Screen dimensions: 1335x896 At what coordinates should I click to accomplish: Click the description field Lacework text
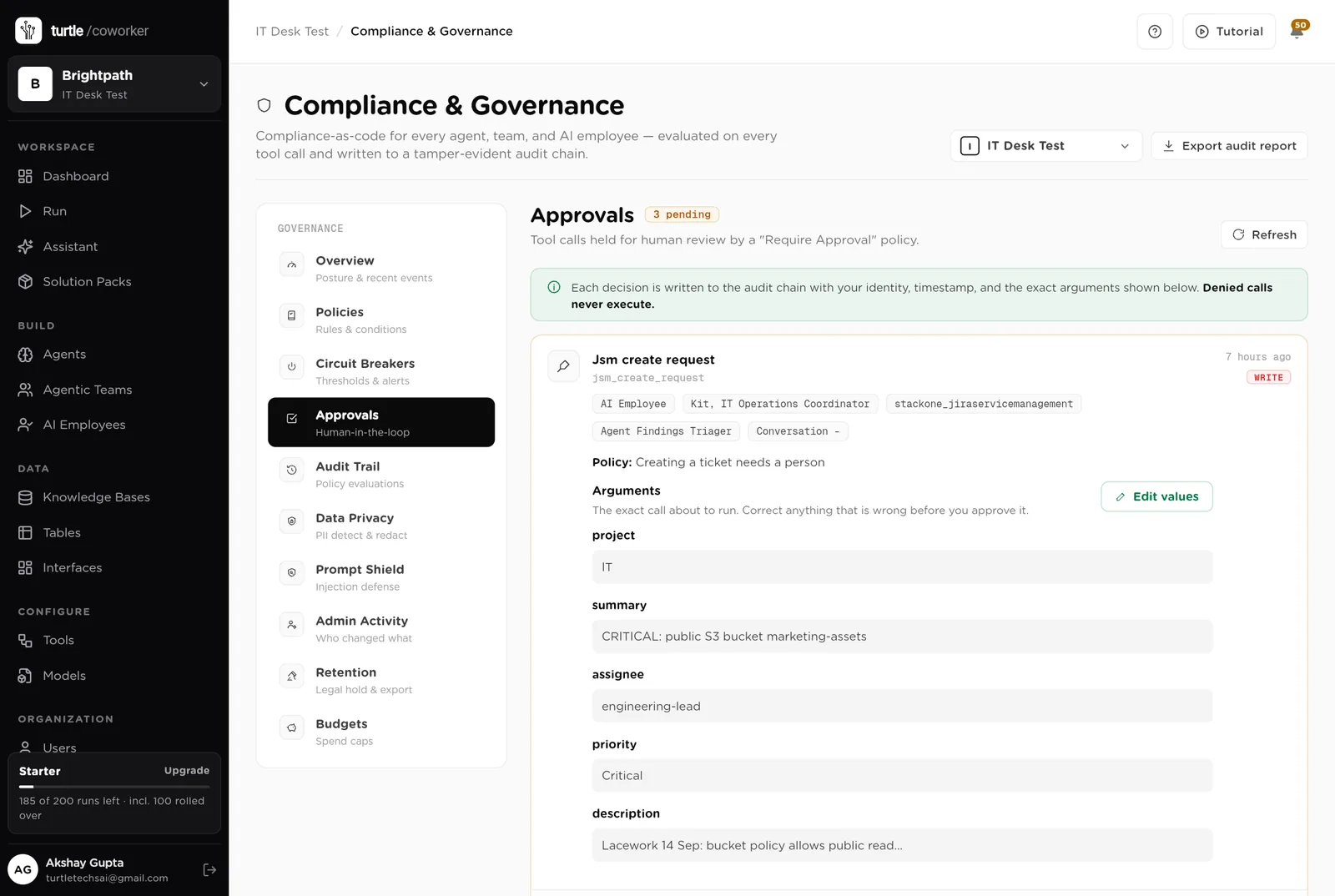click(902, 845)
